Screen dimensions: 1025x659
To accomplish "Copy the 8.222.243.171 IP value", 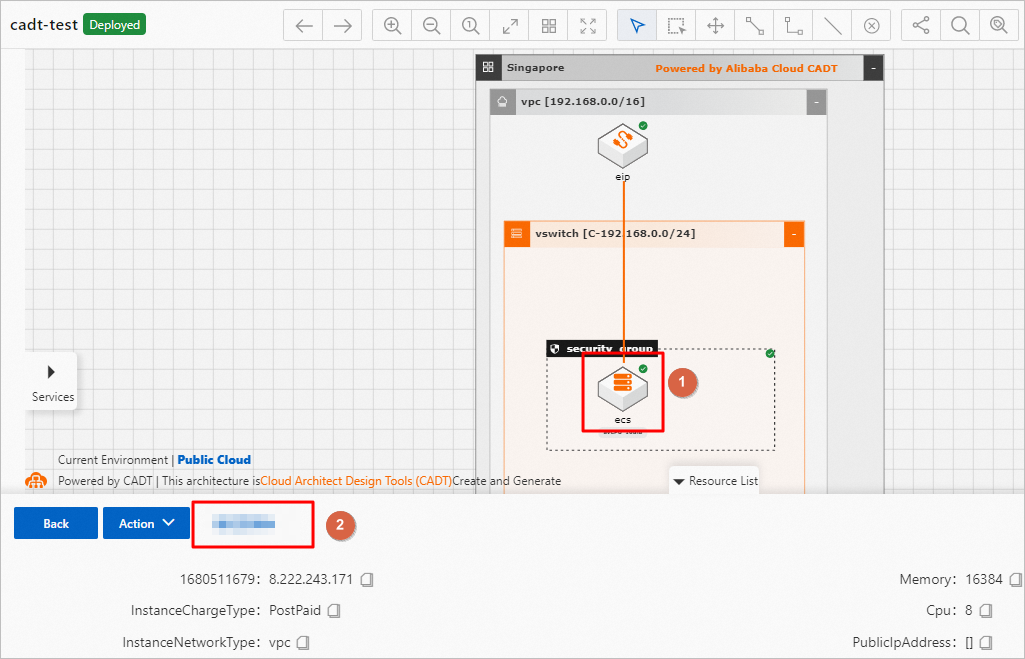I will (x=367, y=579).
